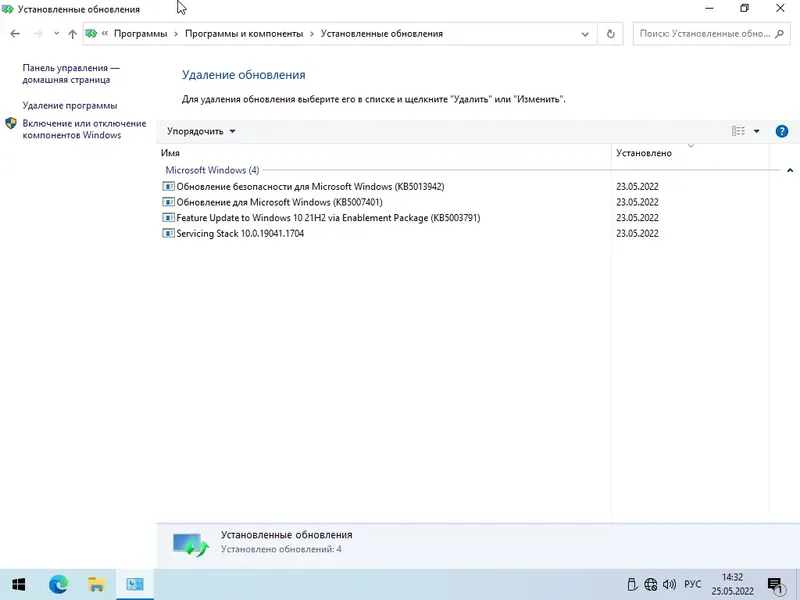The image size is (800, 600).
Task: Open the Упорядочить menu
Action: click(201, 131)
